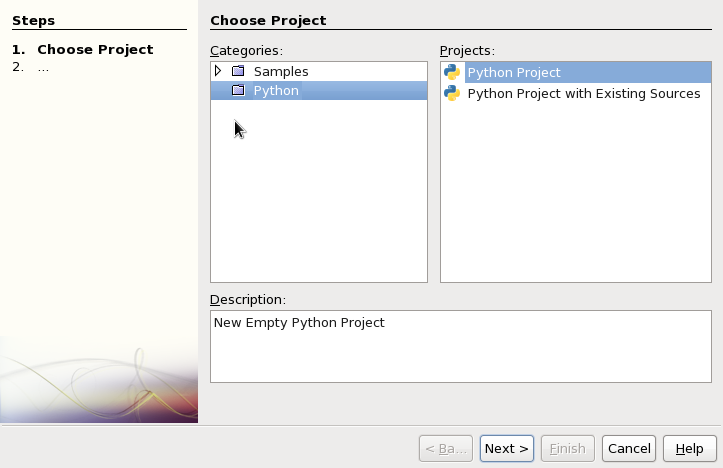This screenshot has height=468, width=723.
Task: Click the disabled Finish button
Action: point(568,449)
